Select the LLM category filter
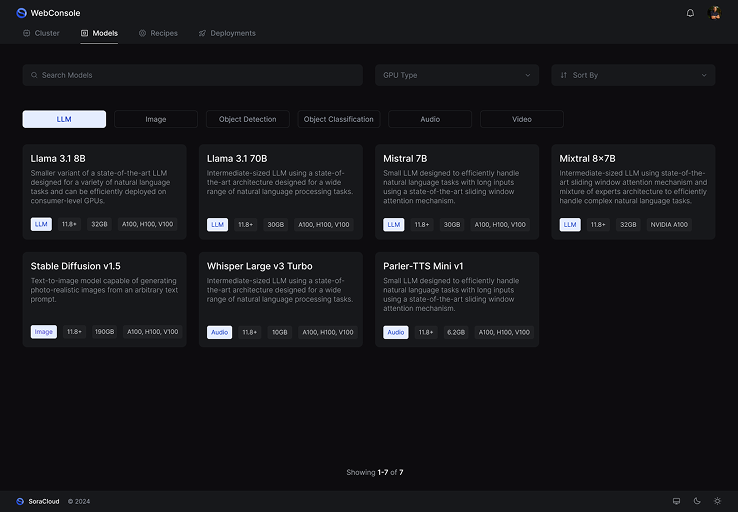Viewport: 738px width, 512px height. click(x=64, y=119)
